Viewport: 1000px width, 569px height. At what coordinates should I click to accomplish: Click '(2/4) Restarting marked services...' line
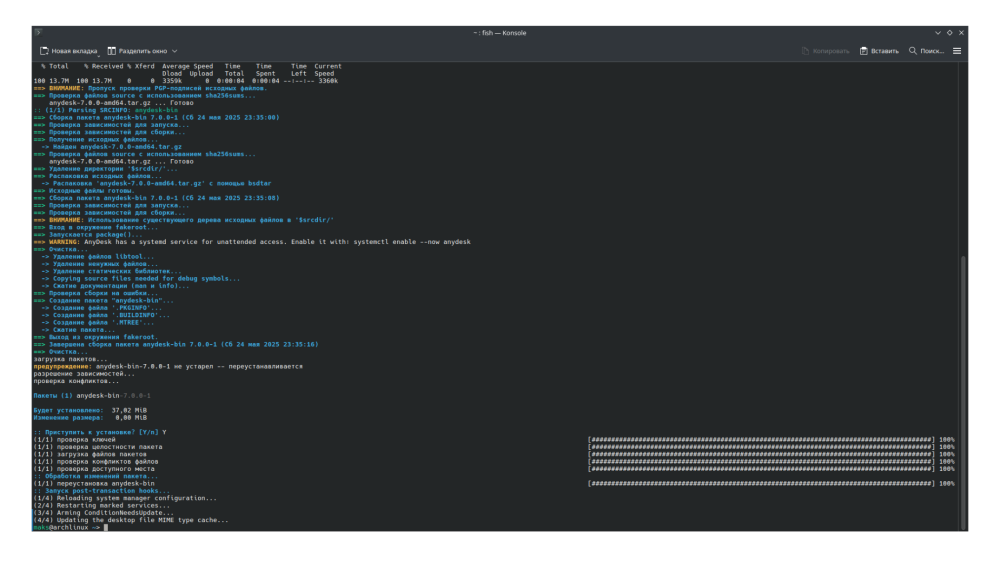[101, 506]
